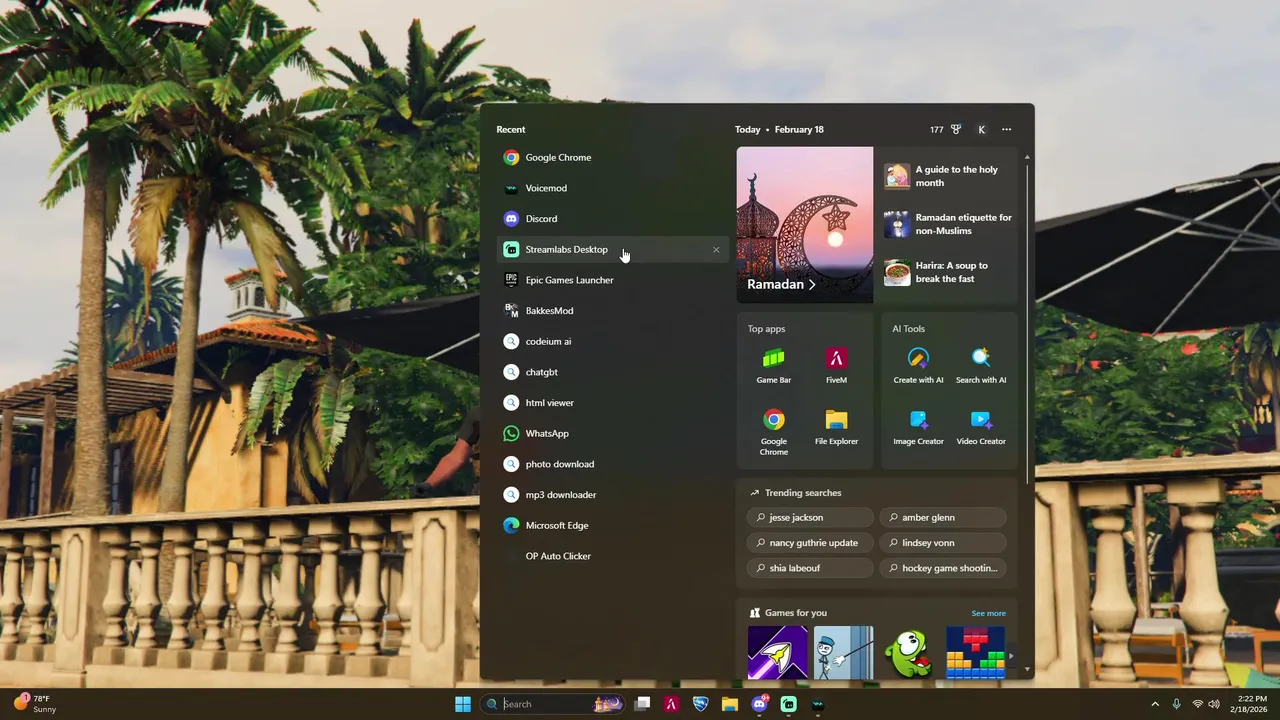This screenshot has height=720, width=1280.
Task: Launch Game Bar from Top apps
Action: pyautogui.click(x=774, y=365)
